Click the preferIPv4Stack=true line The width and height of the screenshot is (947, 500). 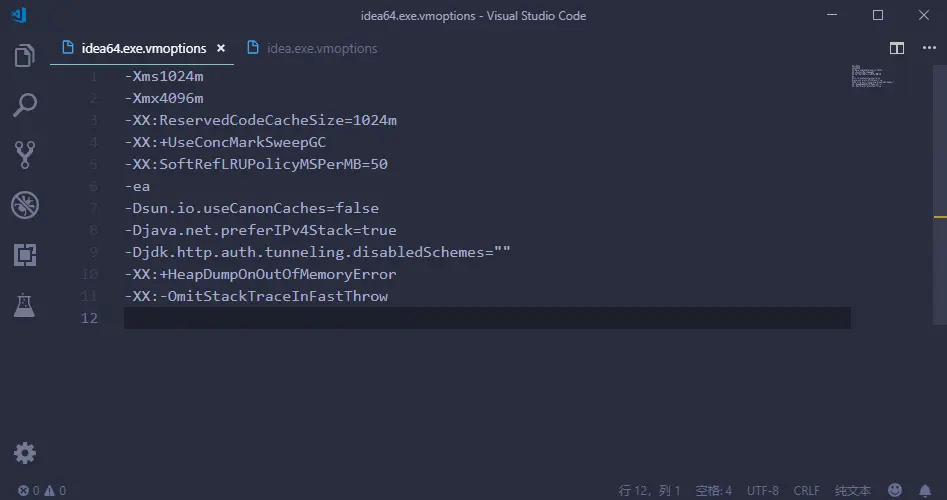pyautogui.click(x=261, y=230)
